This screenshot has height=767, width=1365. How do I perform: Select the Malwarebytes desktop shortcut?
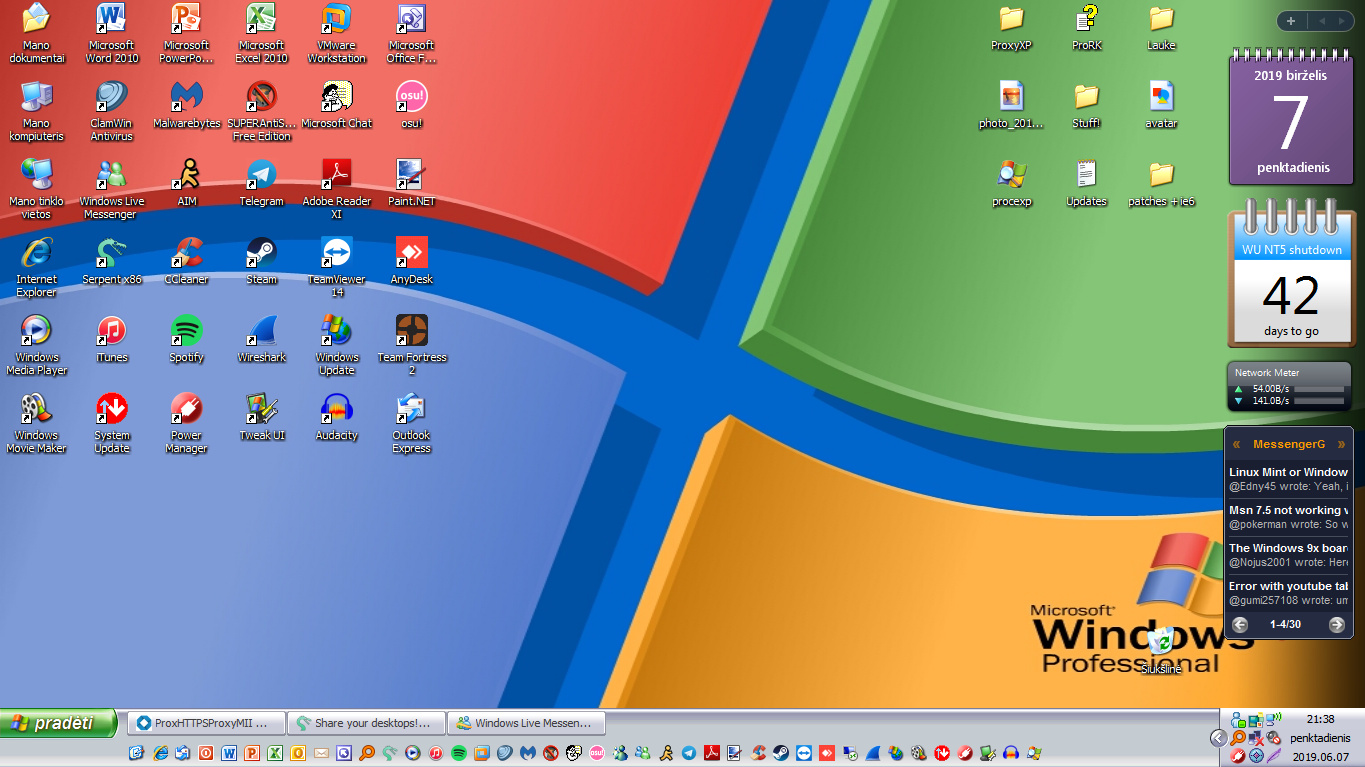point(186,106)
